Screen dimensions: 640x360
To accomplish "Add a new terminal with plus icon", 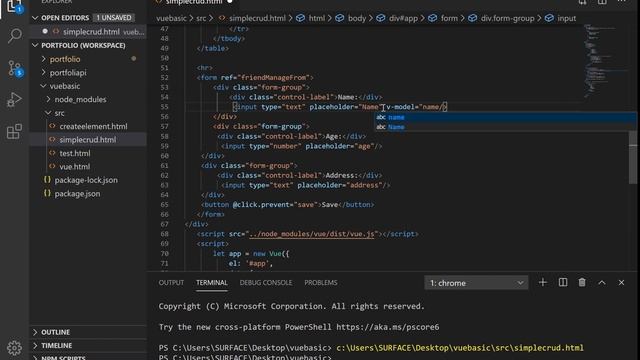I will point(542,282).
